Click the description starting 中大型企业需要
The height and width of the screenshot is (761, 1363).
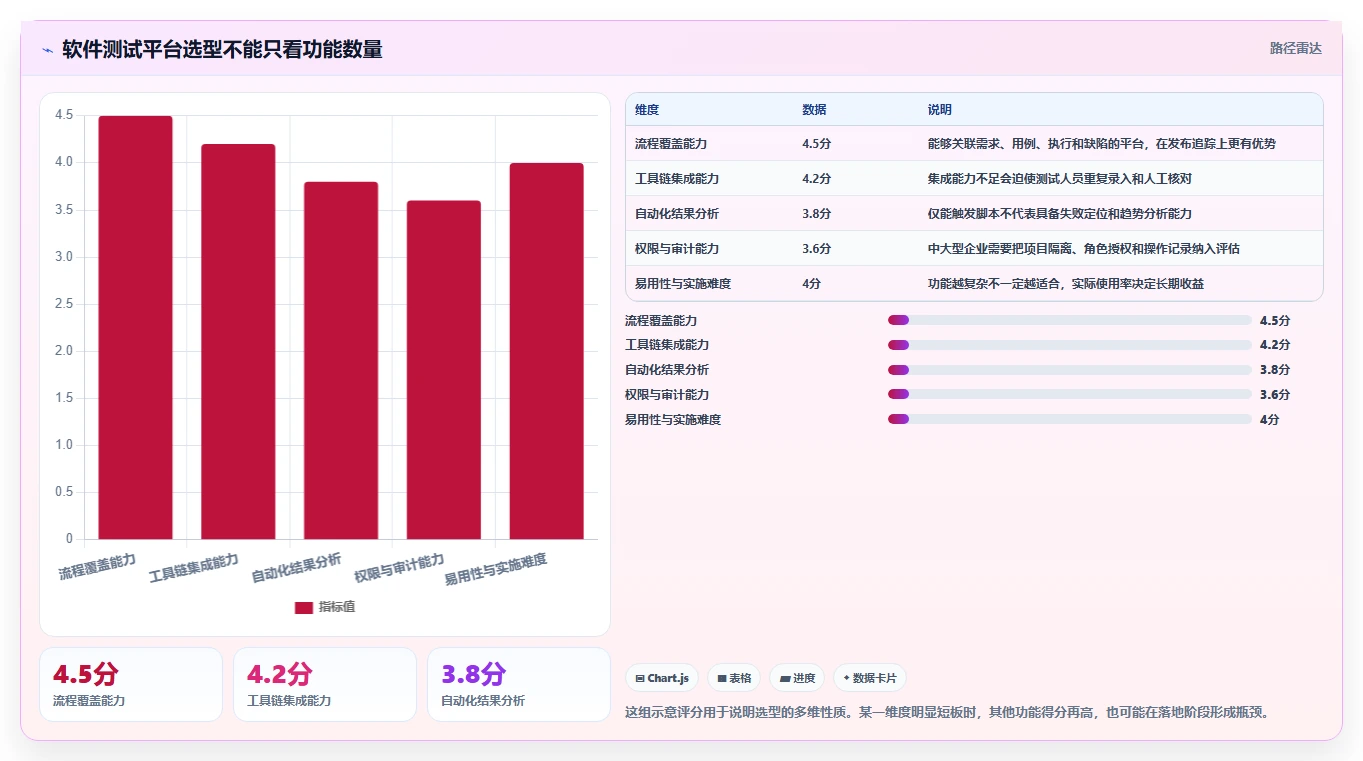click(x=1083, y=249)
